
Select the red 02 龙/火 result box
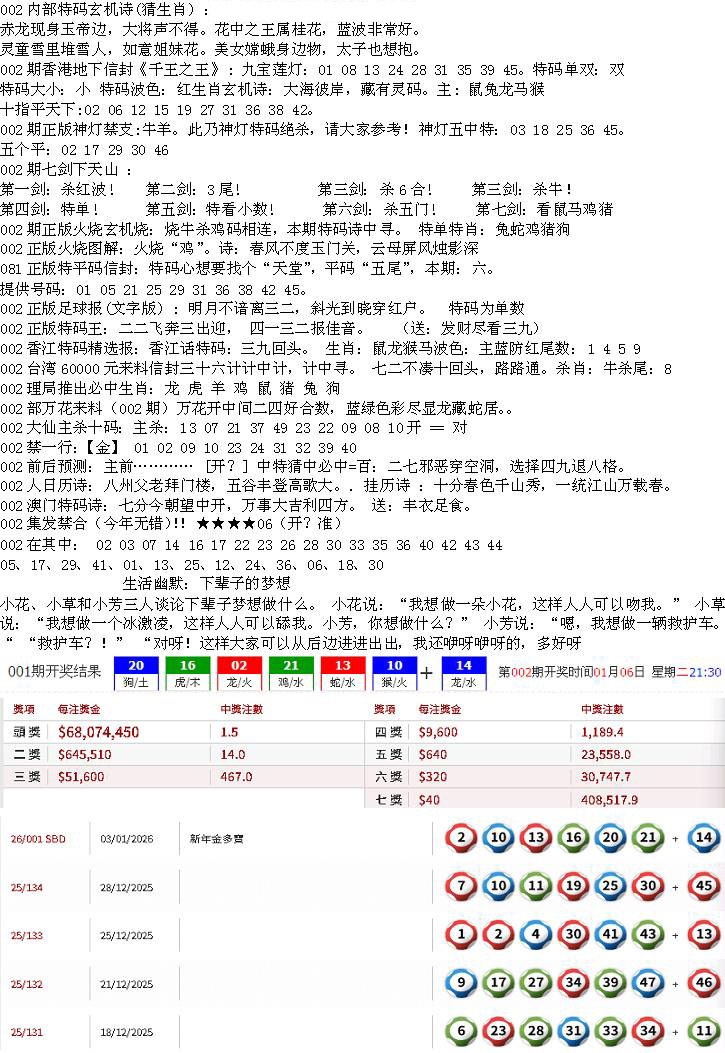pos(239,673)
